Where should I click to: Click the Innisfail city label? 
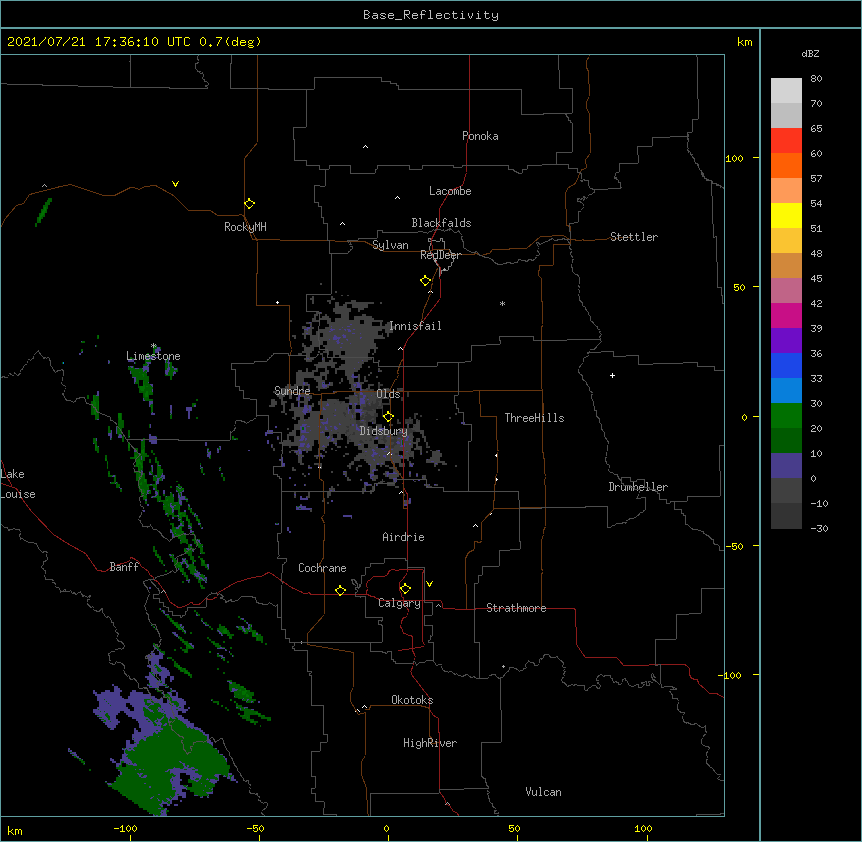[x=415, y=326]
